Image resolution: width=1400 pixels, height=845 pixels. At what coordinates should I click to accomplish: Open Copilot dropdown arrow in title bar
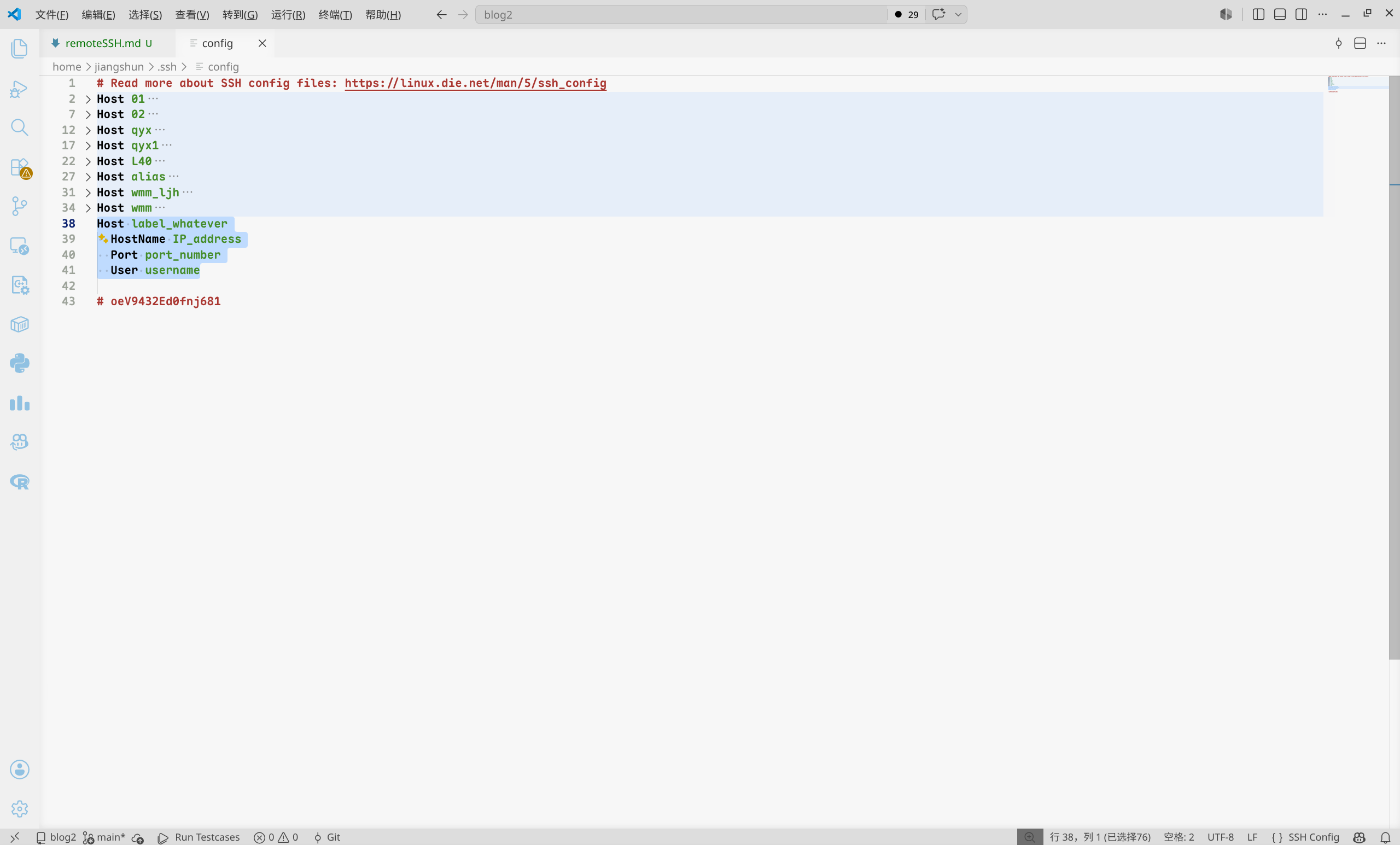pos(958,15)
